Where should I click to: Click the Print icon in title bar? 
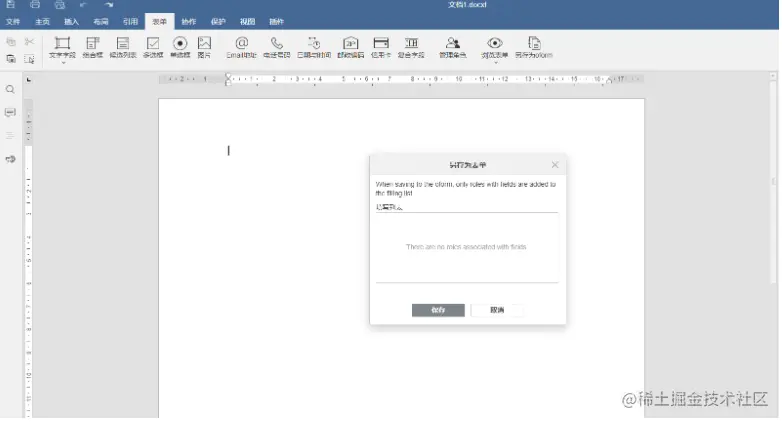point(35,4)
